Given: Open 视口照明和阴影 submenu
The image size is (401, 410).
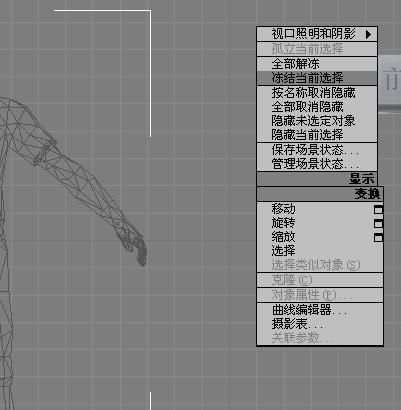Looking at the screenshot, I should (x=317, y=34).
